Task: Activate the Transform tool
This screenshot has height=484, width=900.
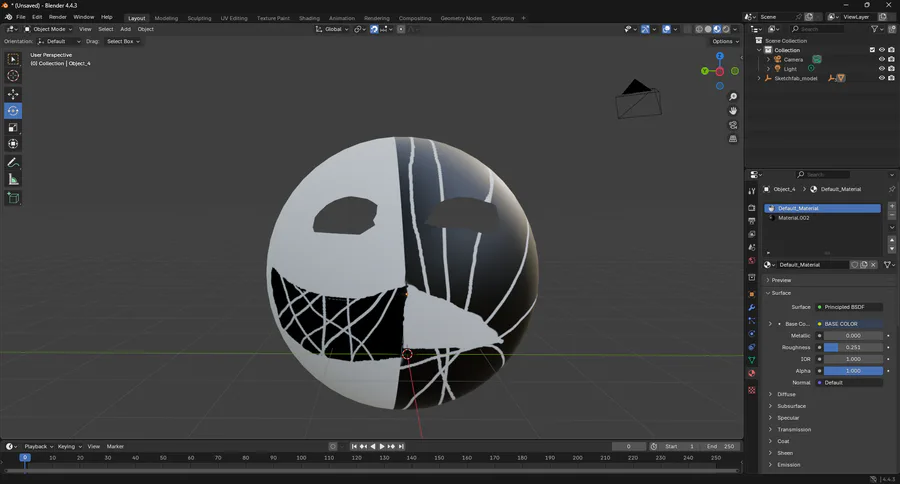Action: (x=13, y=144)
